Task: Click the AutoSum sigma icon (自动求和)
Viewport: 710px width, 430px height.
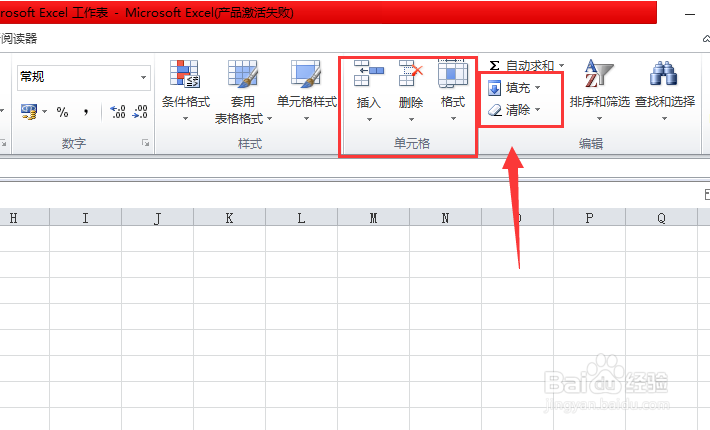Action: click(494, 66)
